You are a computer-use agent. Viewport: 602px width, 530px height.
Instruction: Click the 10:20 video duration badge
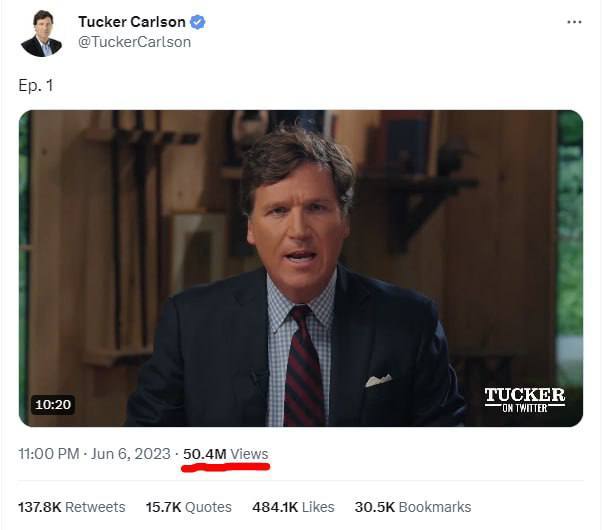pyautogui.click(x=53, y=404)
